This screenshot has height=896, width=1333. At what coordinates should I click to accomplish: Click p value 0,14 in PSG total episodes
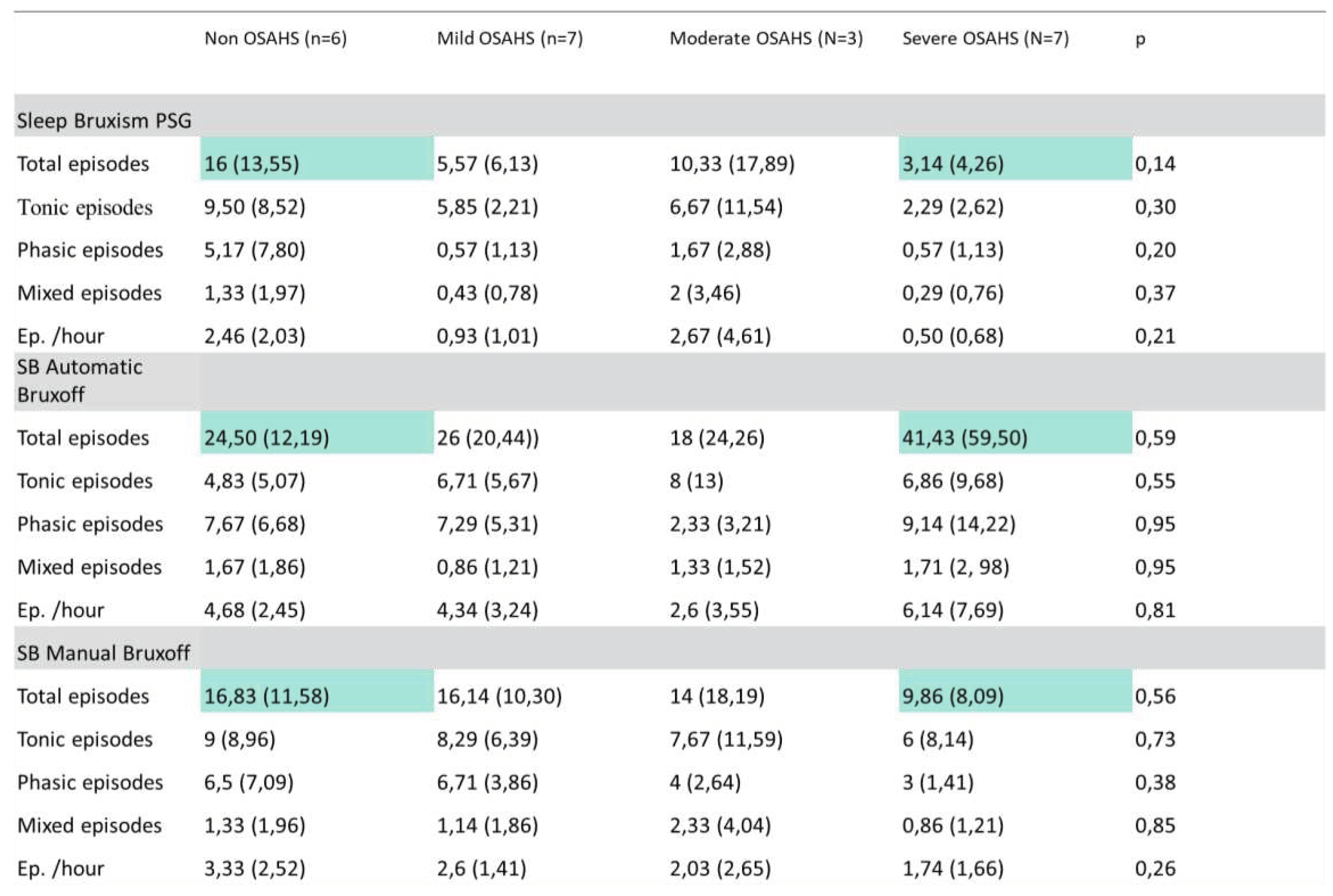[1155, 164]
